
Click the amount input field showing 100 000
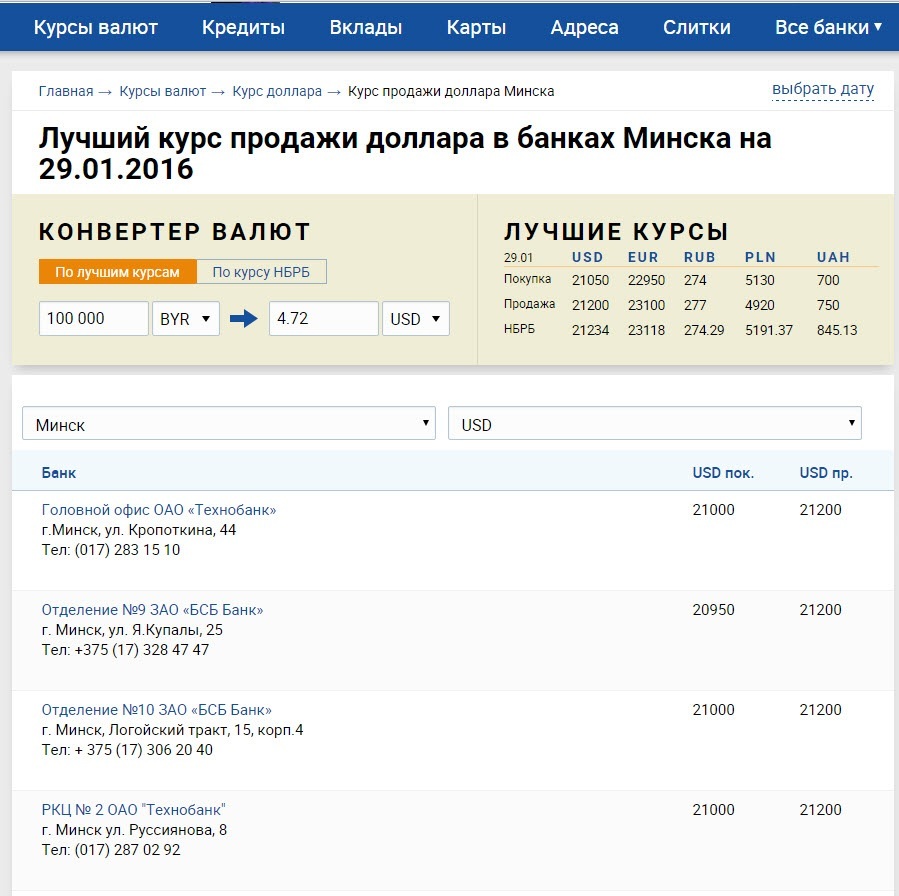94,319
